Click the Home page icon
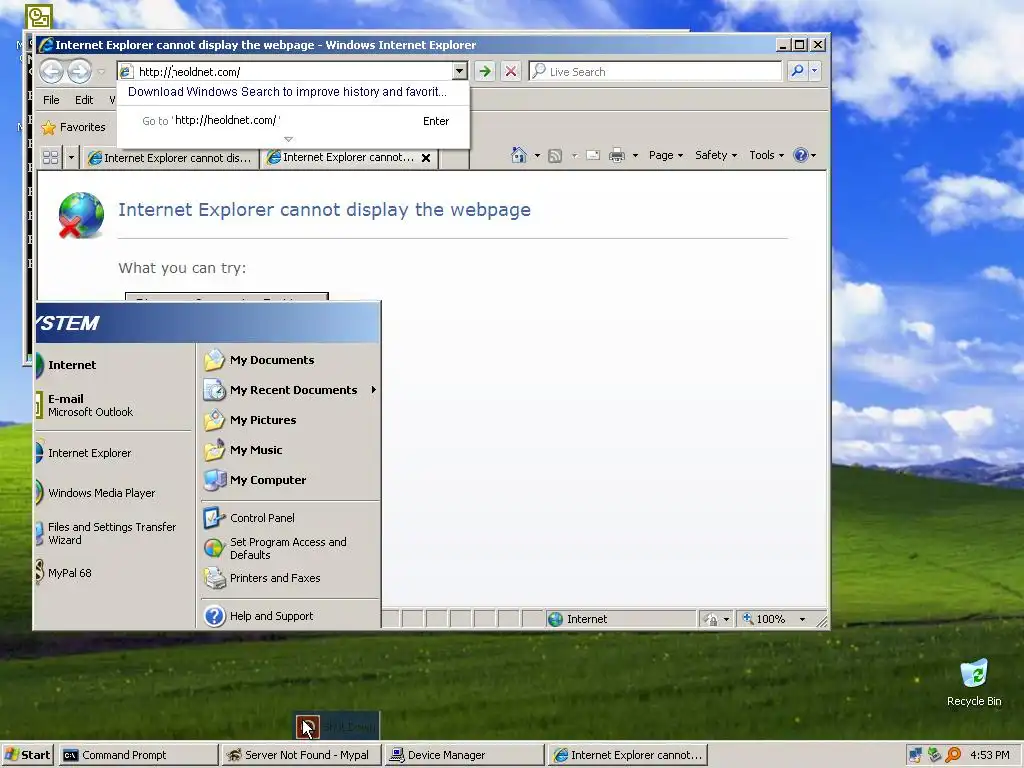 [x=519, y=155]
